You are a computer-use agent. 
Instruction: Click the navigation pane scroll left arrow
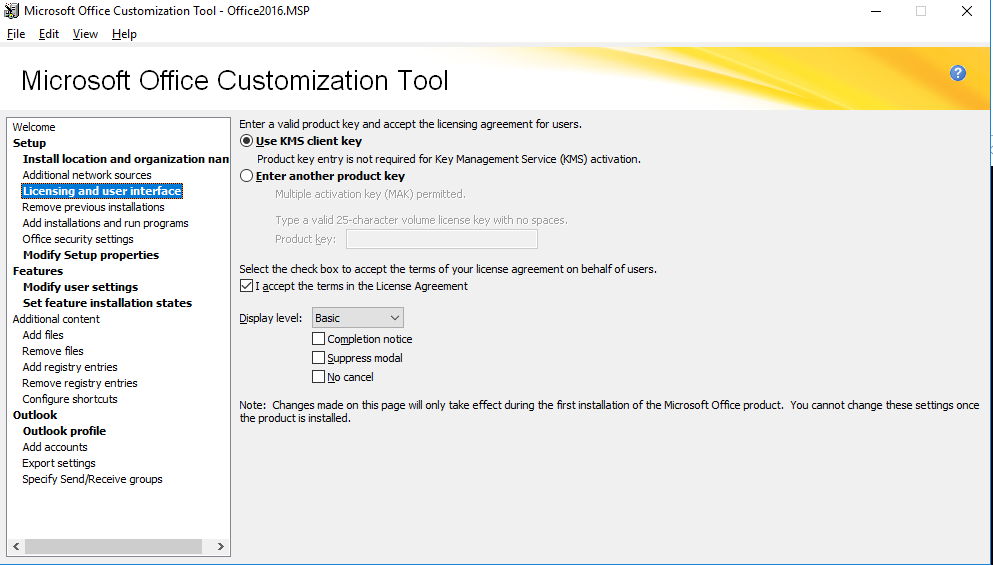pos(16,546)
